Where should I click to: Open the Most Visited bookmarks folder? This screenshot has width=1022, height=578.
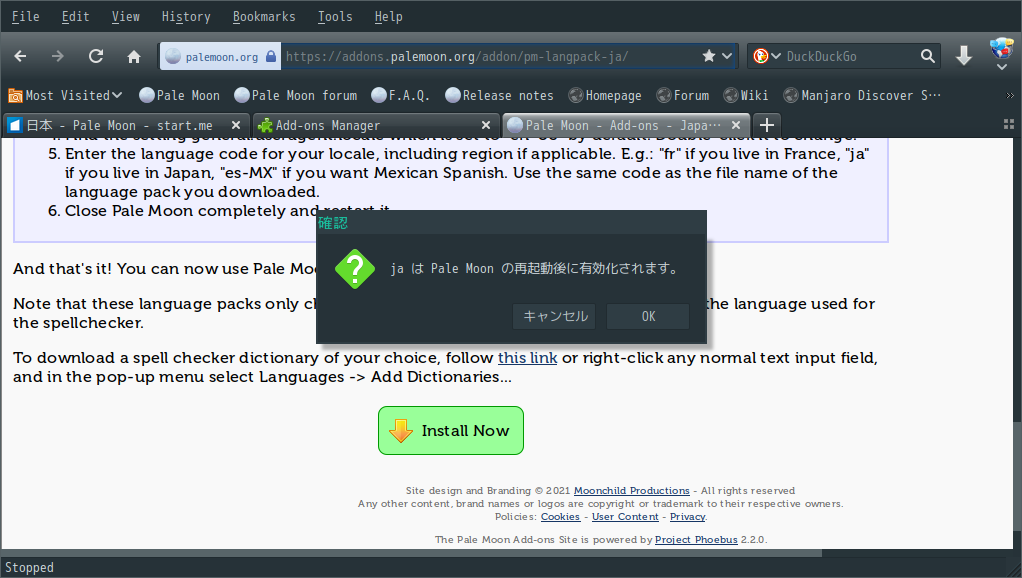(65, 96)
